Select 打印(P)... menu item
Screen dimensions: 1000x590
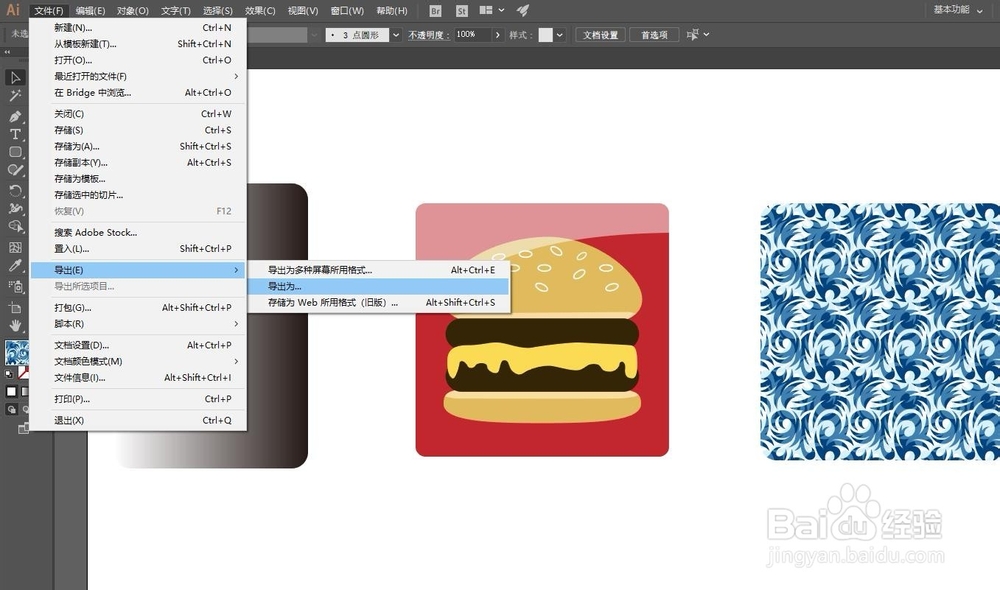click(x=138, y=399)
